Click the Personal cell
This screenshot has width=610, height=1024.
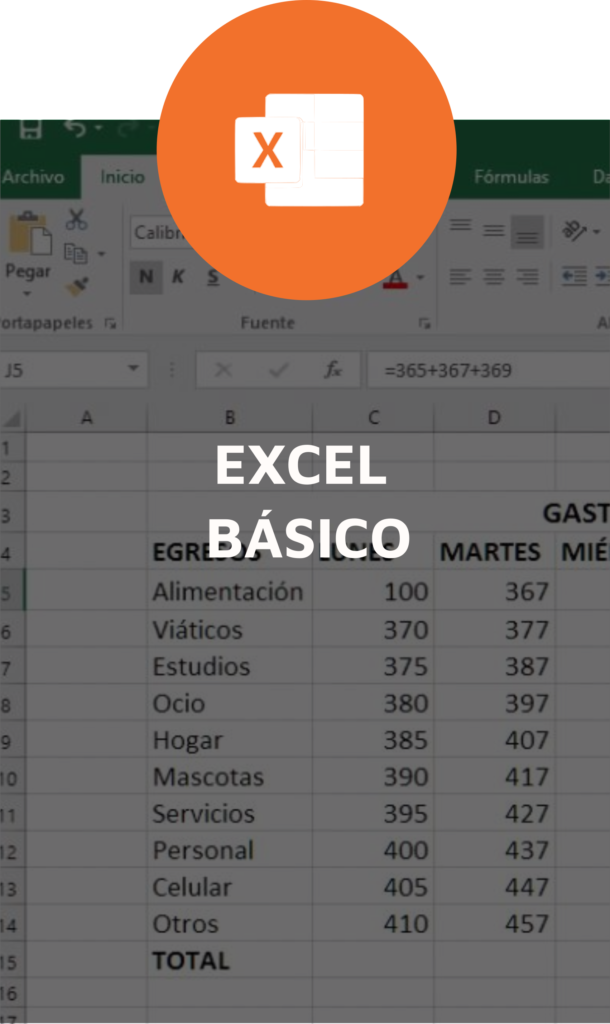230,850
